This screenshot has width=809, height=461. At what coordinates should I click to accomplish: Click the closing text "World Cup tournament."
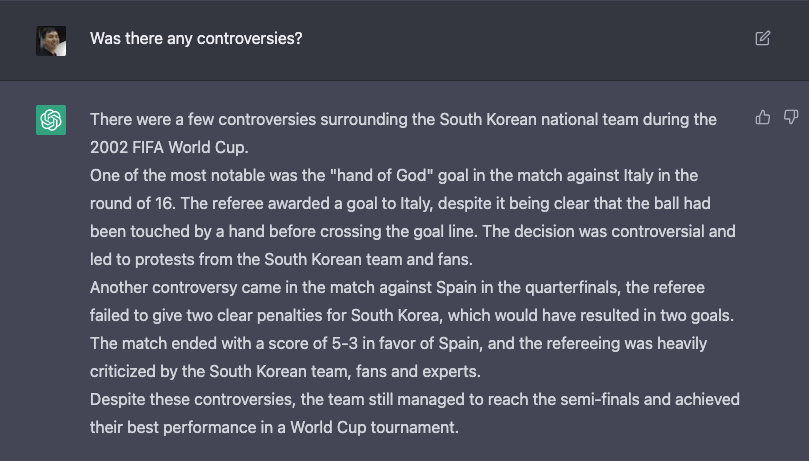click(x=374, y=427)
